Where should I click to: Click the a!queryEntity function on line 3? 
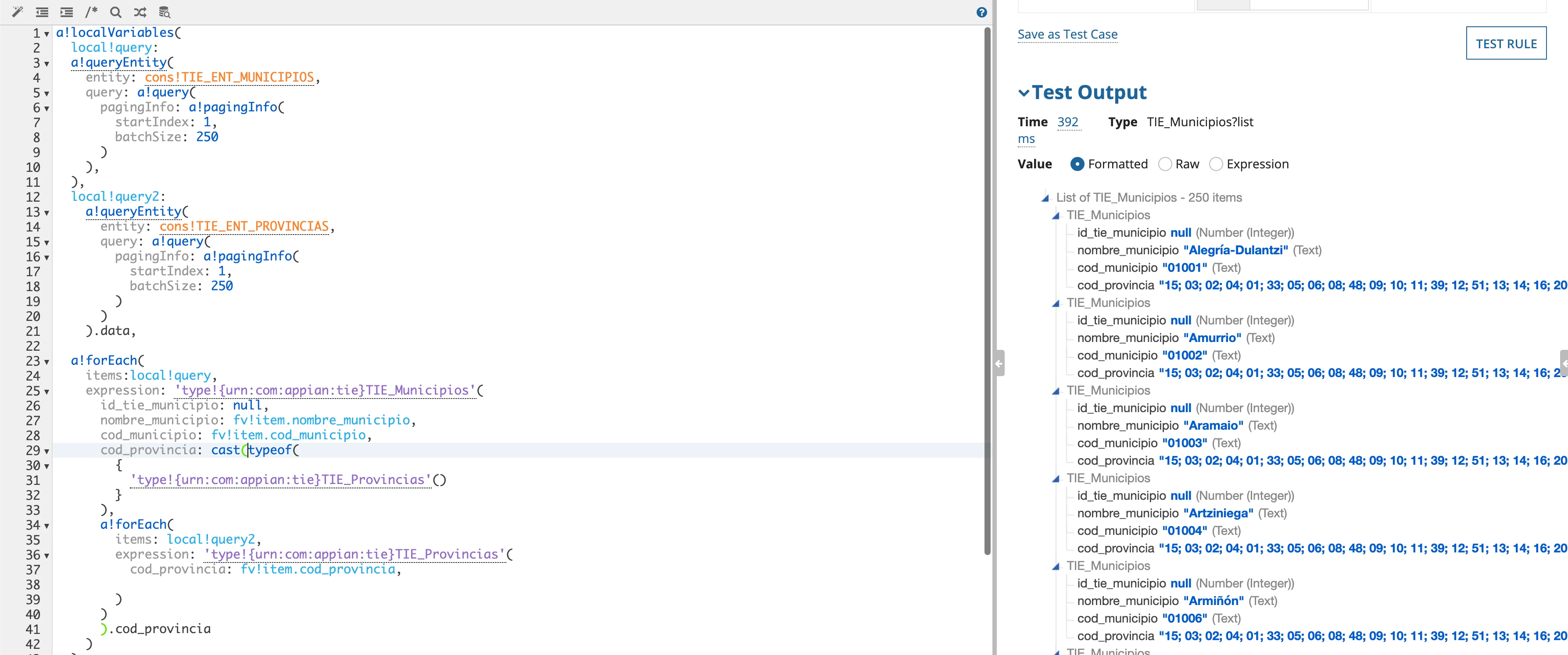coord(119,63)
